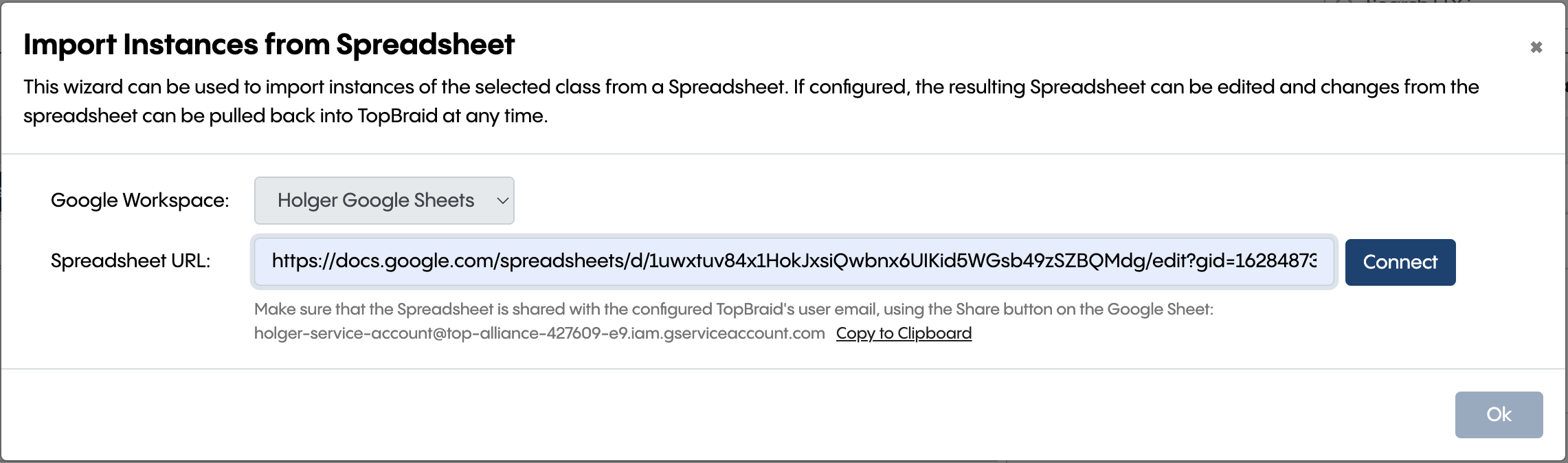Click the Google Workspace label
The height and width of the screenshot is (463, 1568).
(x=139, y=200)
